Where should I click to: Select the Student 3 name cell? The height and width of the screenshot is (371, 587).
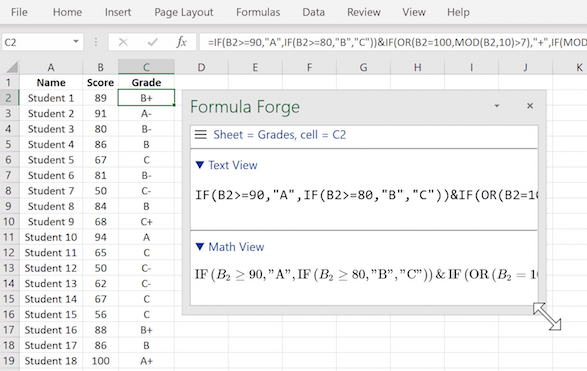51,129
